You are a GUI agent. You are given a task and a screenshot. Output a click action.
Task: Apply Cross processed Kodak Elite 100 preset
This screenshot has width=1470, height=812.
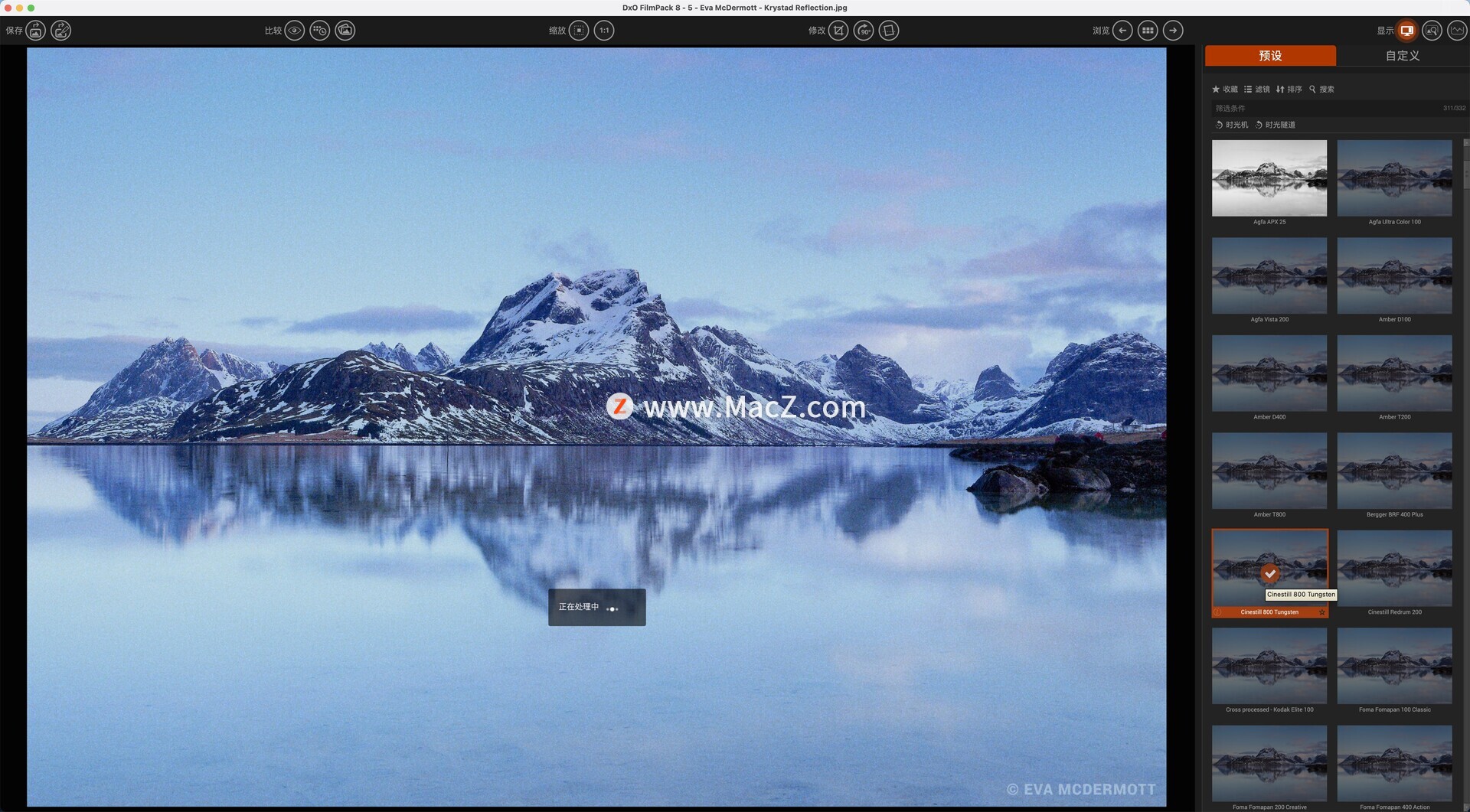click(x=1269, y=666)
